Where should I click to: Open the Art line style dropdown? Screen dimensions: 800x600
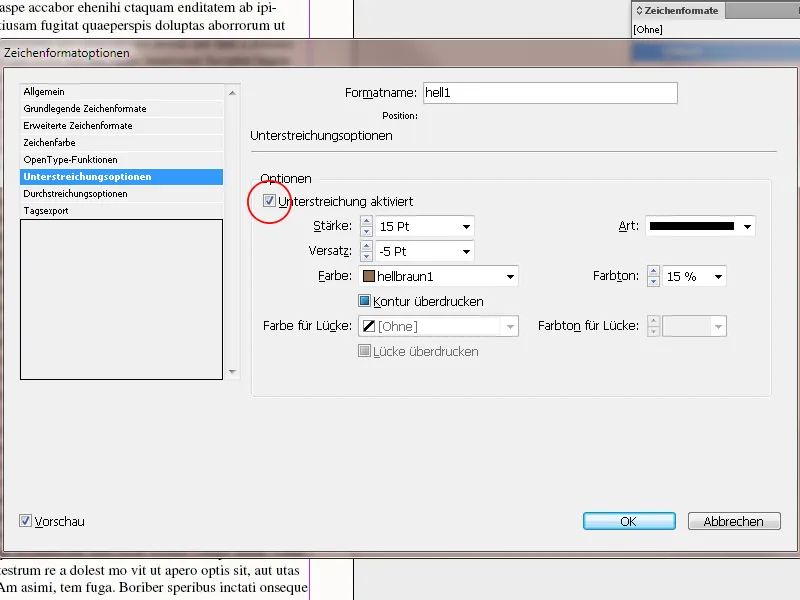(x=747, y=227)
